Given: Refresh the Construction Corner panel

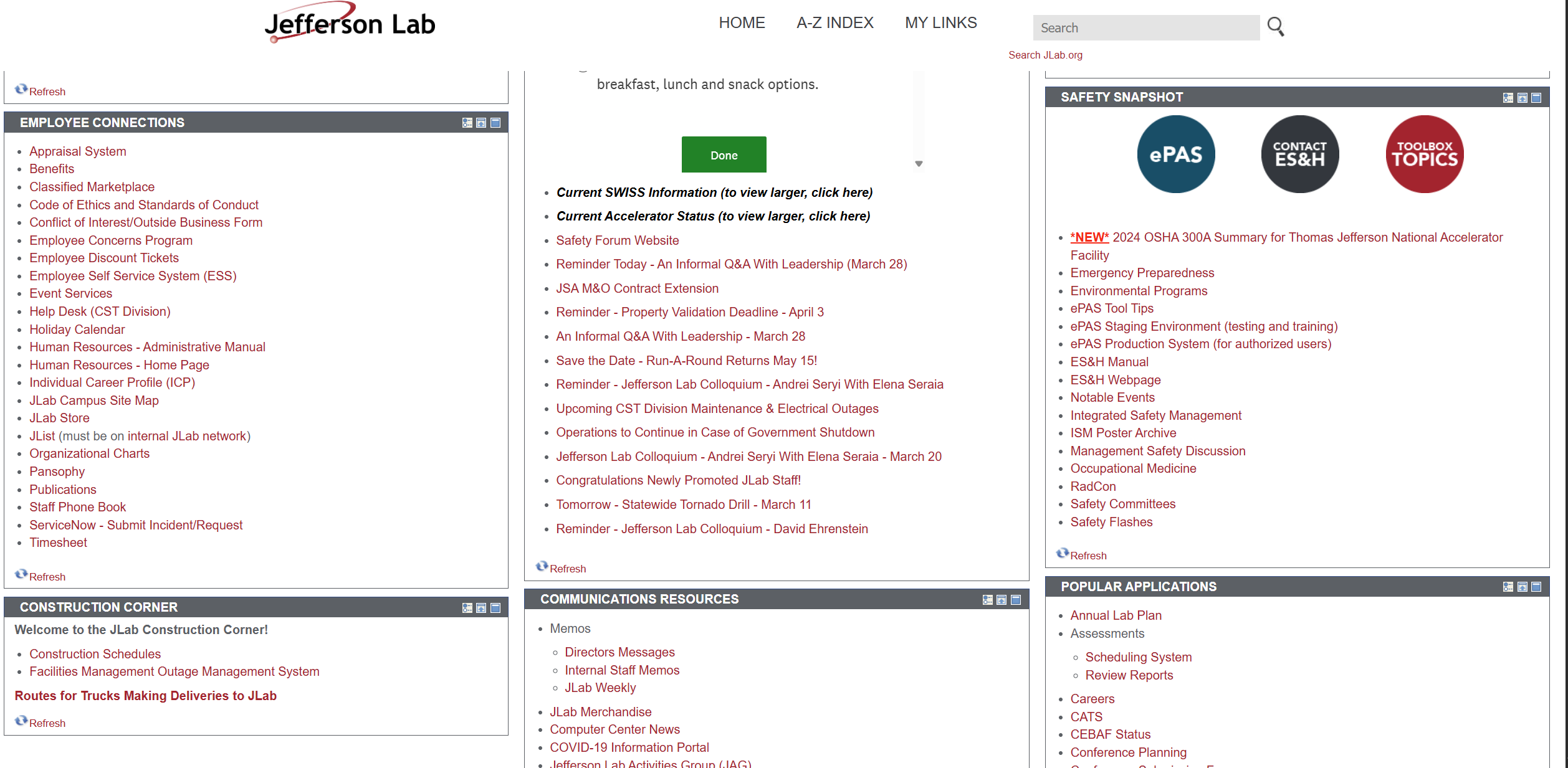Looking at the screenshot, I should tap(41, 723).
